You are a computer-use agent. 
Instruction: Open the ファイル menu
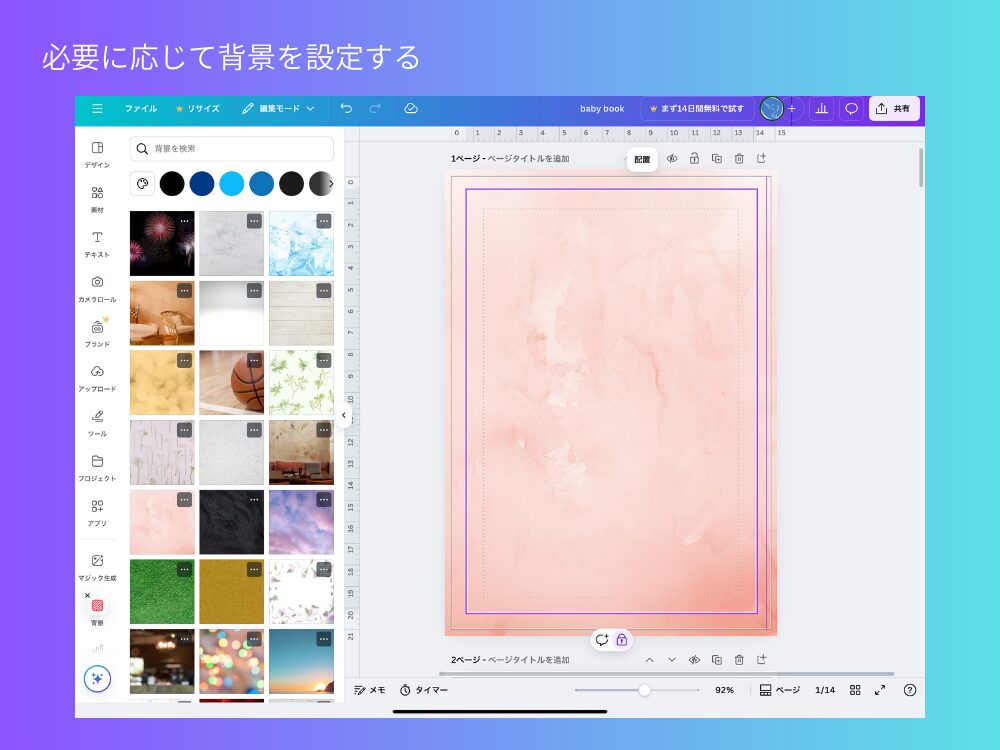(x=141, y=109)
